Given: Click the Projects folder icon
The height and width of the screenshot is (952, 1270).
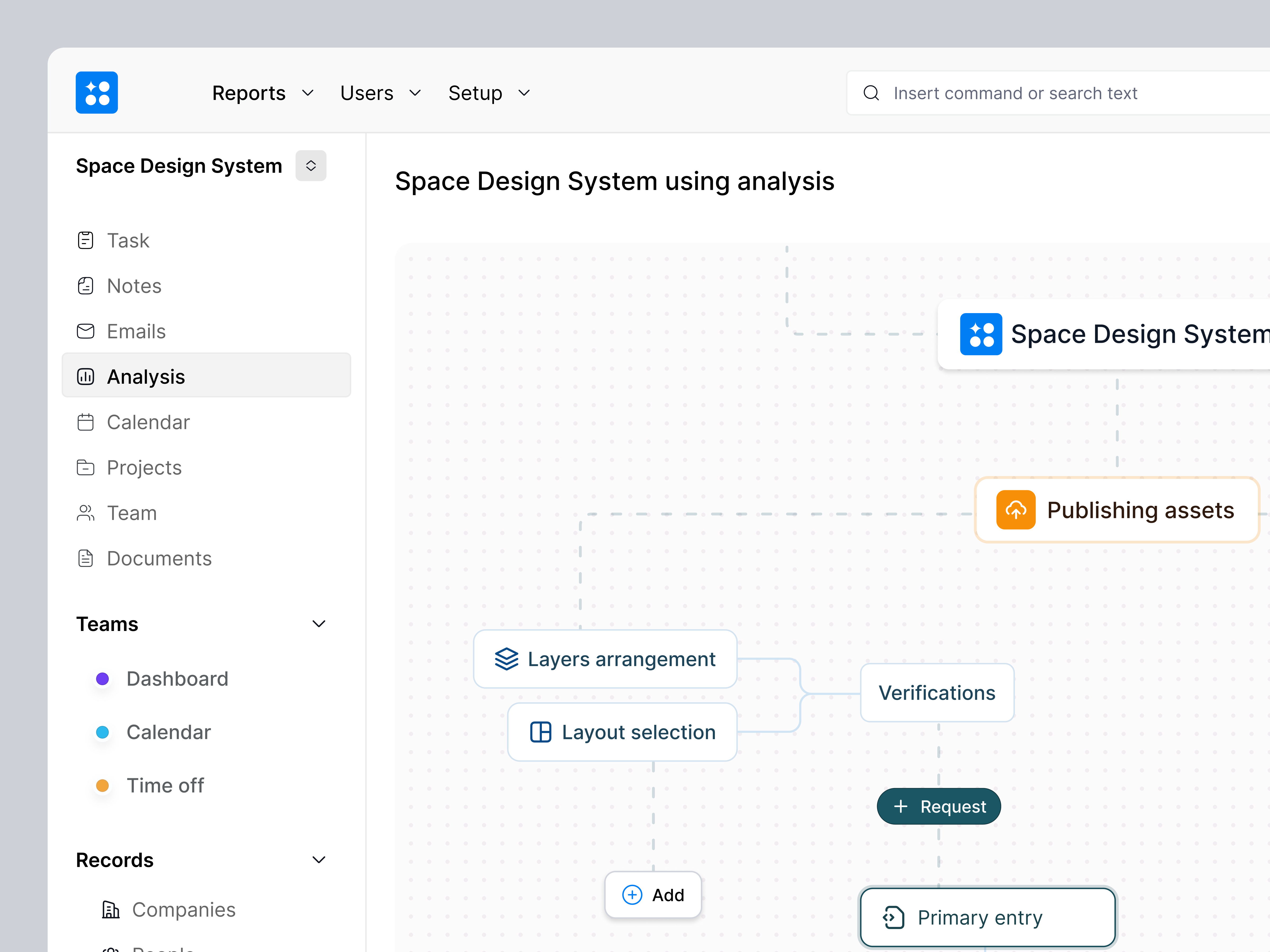Looking at the screenshot, I should point(85,467).
